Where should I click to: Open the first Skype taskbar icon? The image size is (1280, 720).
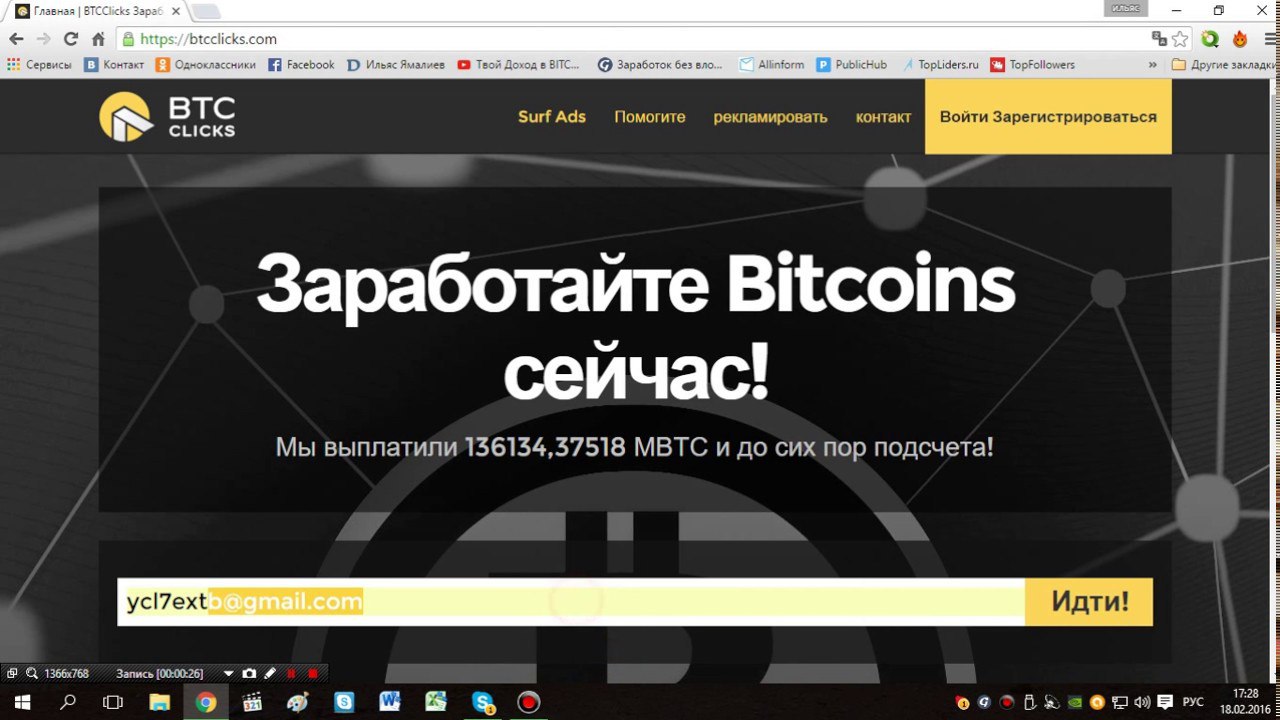coord(344,703)
